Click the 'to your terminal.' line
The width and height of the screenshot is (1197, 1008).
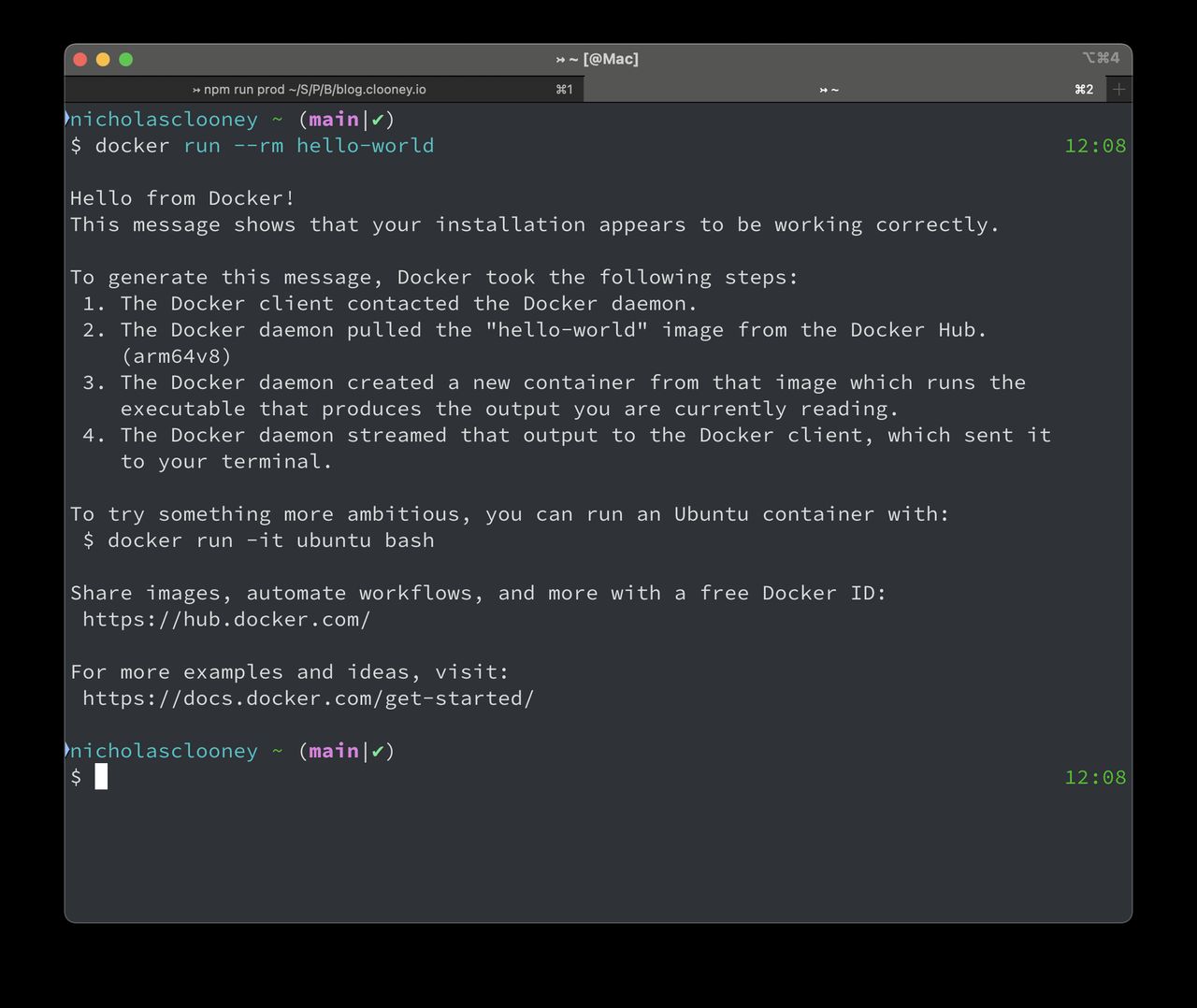click(226, 462)
